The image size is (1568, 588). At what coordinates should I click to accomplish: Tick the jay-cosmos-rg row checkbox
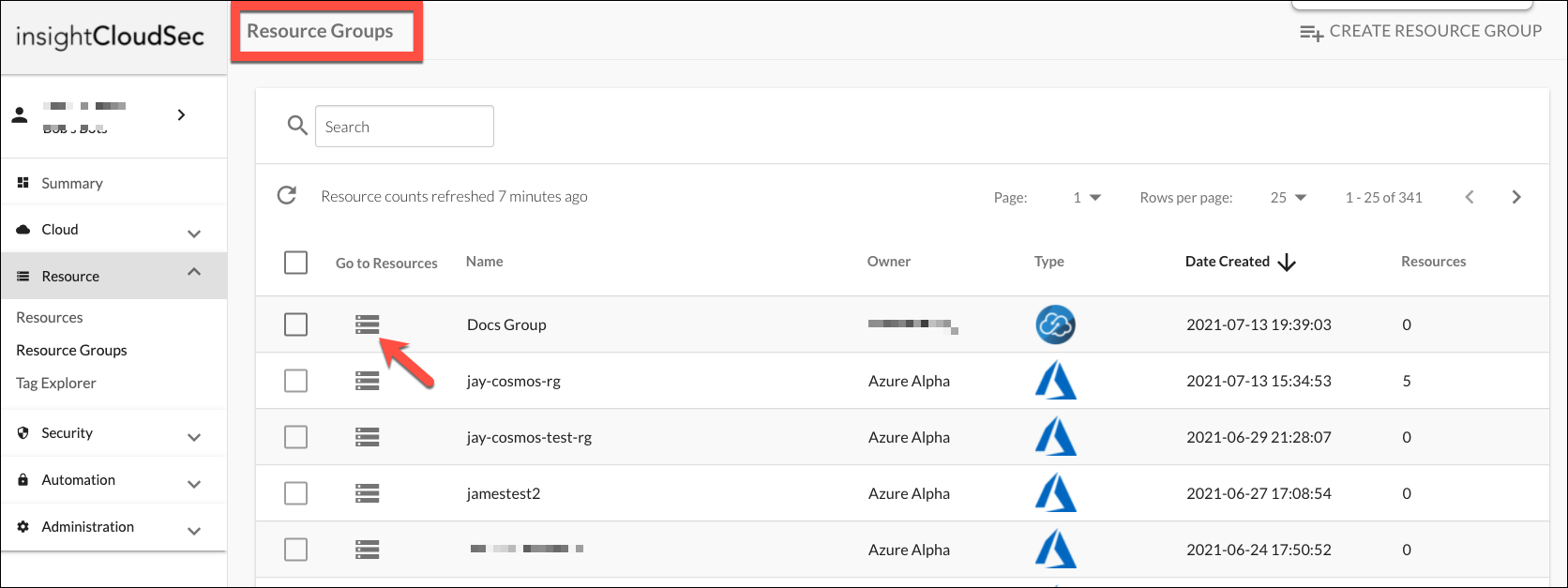coord(295,381)
